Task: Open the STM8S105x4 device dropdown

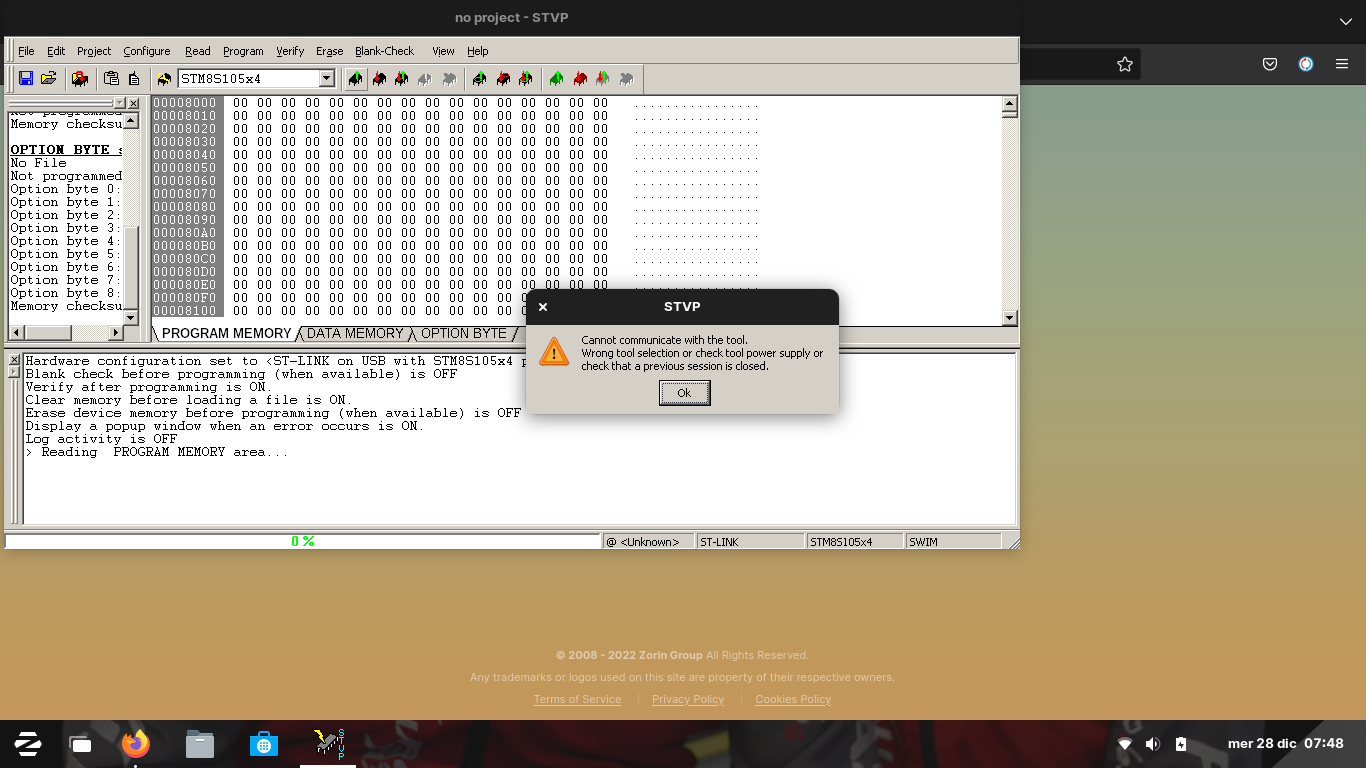Action: pyautogui.click(x=326, y=79)
